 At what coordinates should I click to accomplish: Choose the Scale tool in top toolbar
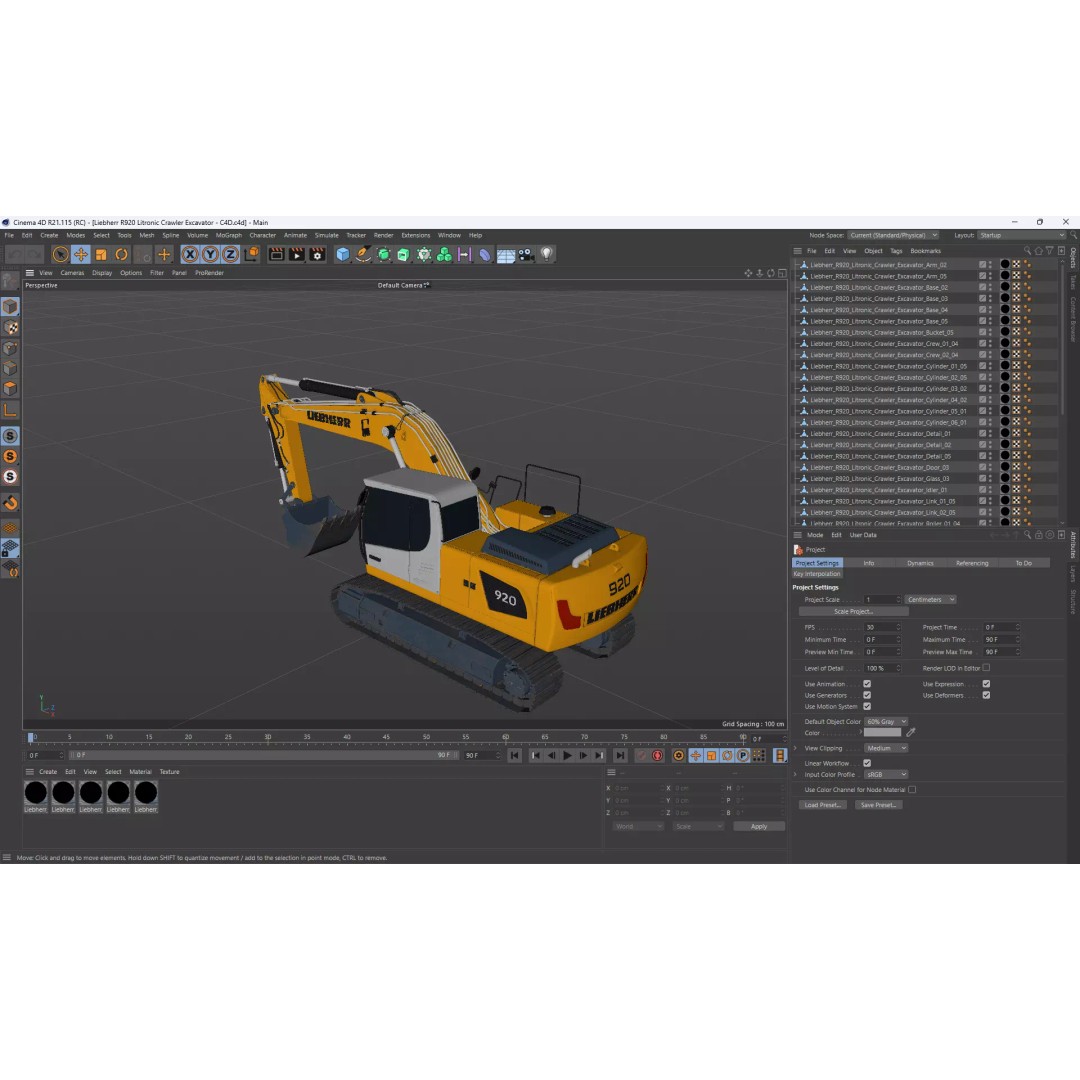101,255
